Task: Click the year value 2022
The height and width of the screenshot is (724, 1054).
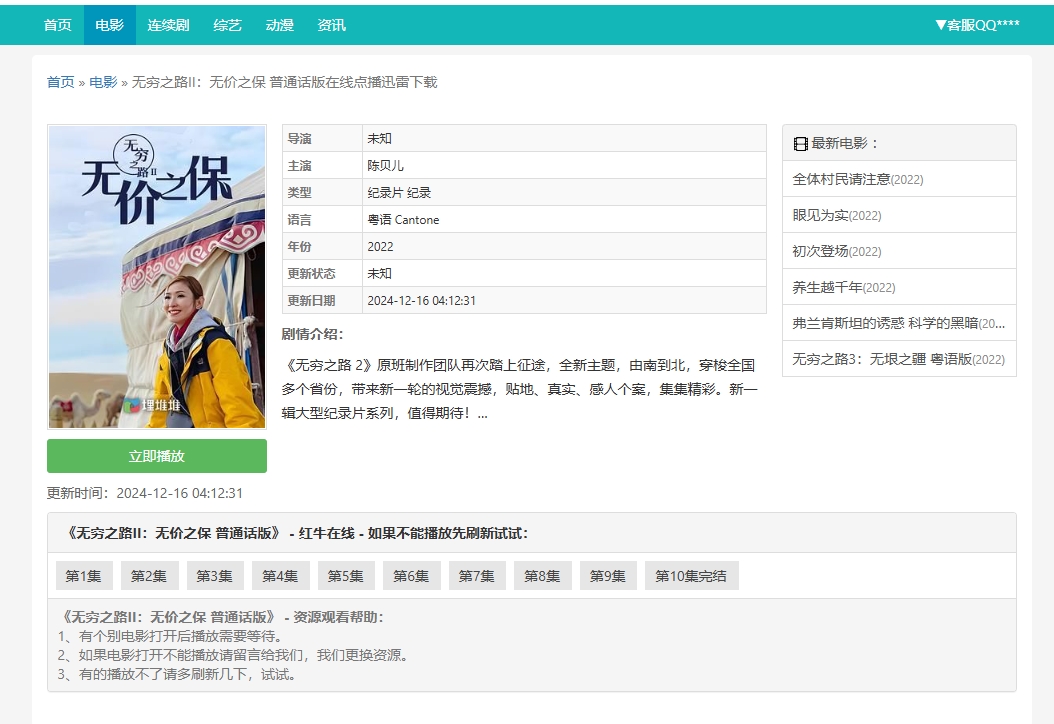Action: [380, 247]
